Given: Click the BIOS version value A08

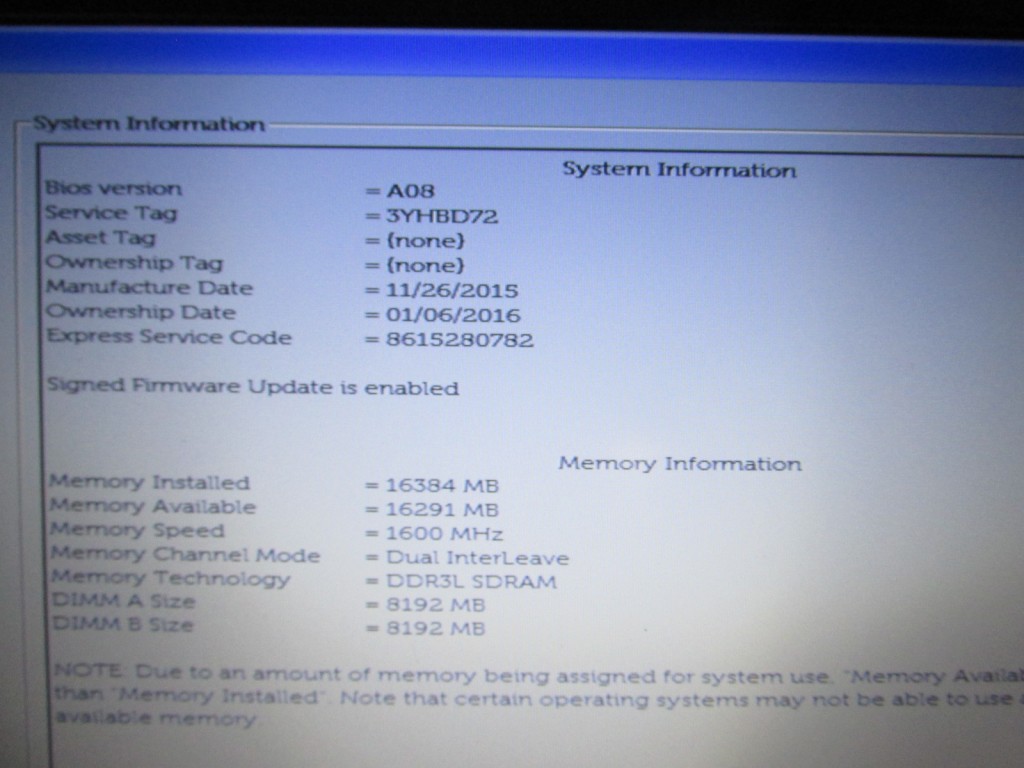Looking at the screenshot, I should point(410,191).
